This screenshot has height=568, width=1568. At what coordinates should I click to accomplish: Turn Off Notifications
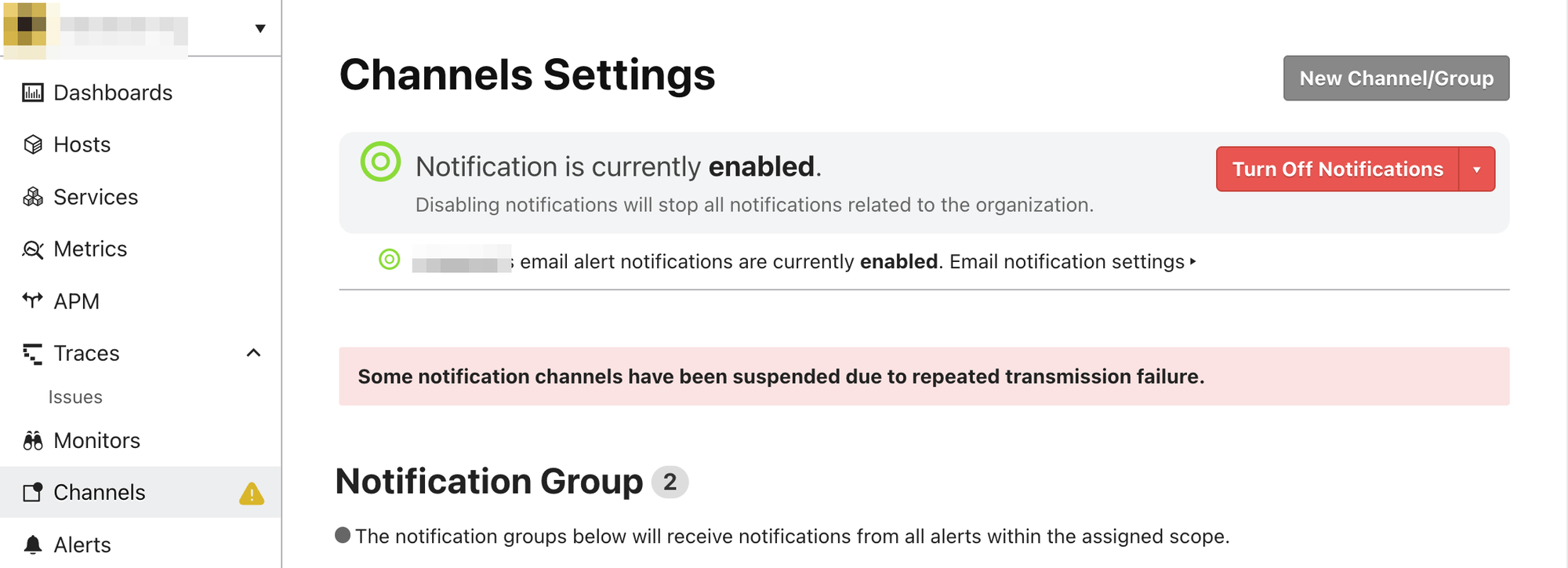click(x=1338, y=169)
